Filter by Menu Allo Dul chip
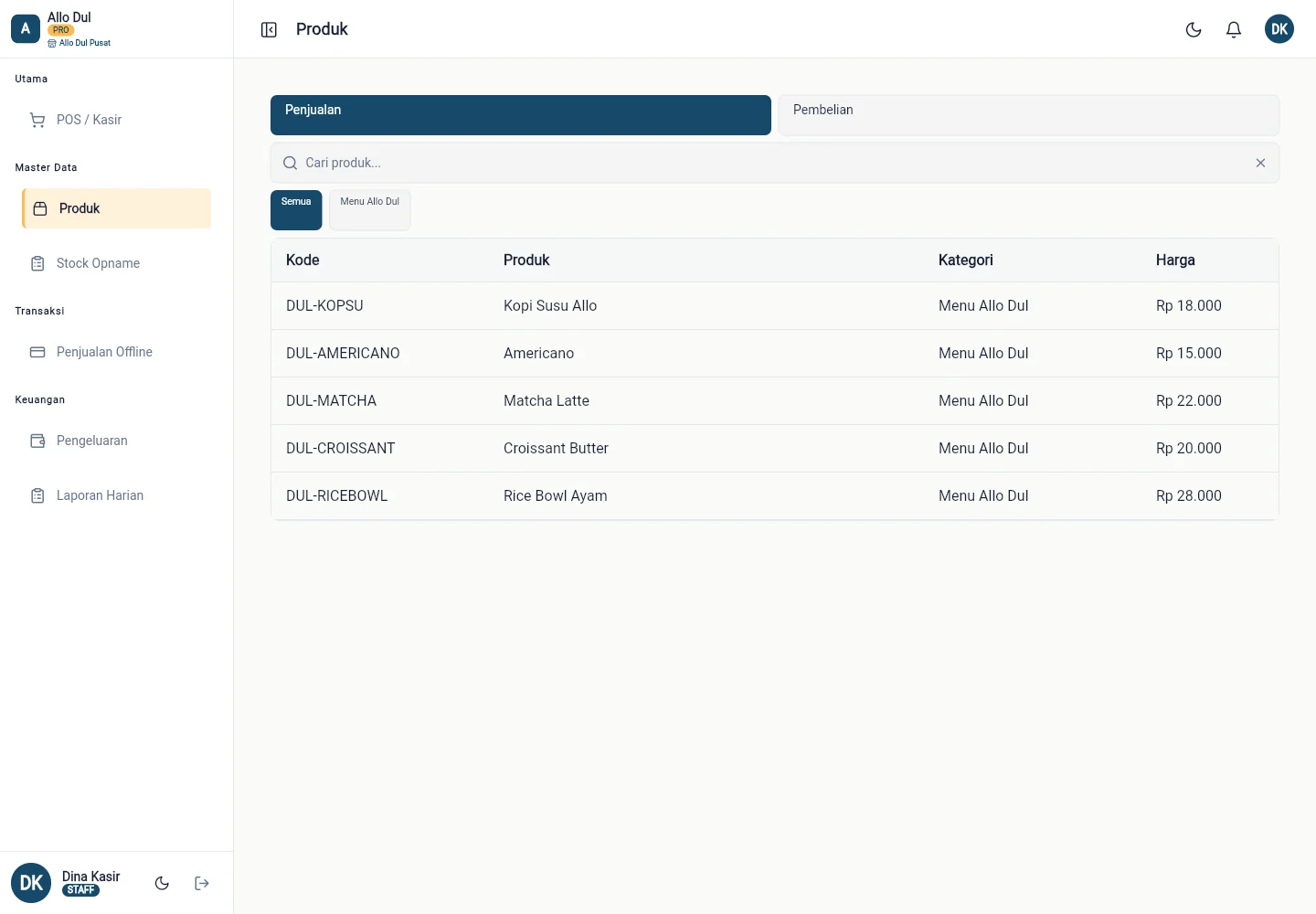 370,210
